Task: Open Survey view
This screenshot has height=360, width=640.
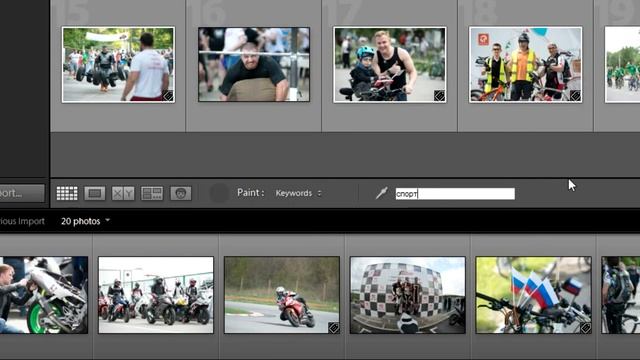Action: point(152,193)
